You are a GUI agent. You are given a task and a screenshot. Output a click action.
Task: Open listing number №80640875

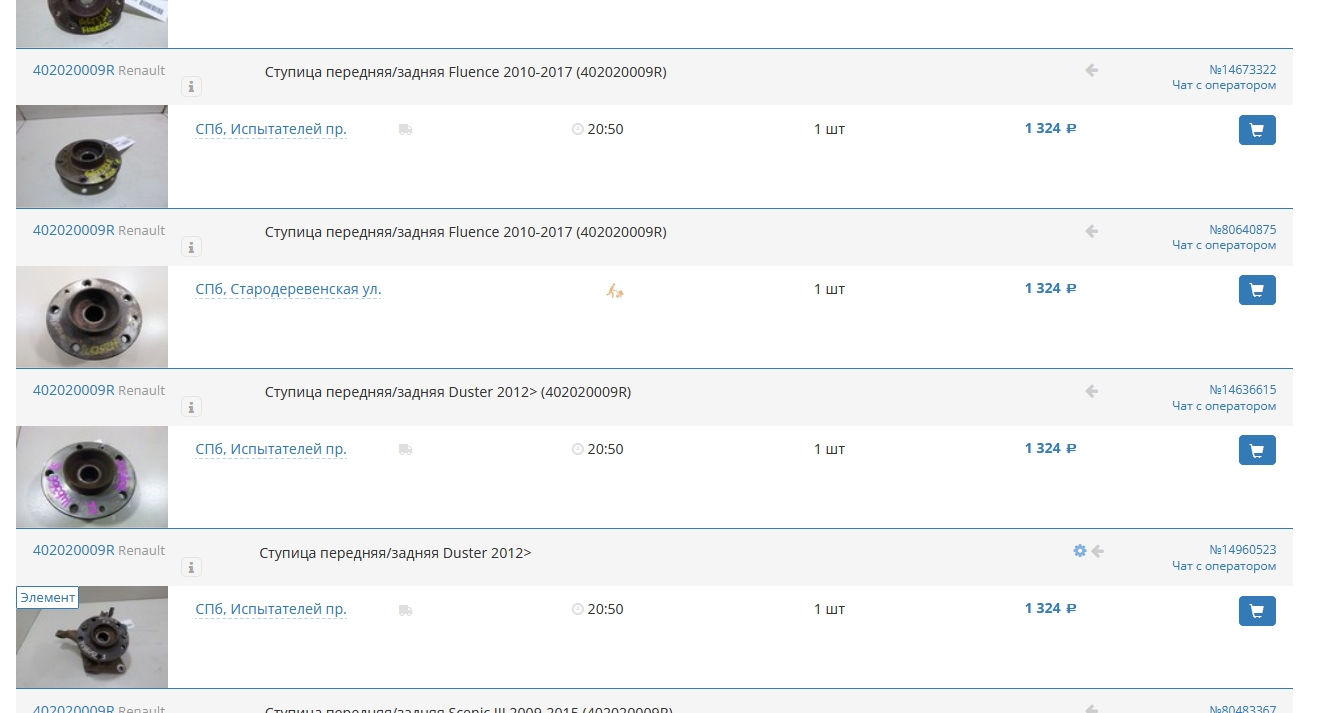(1242, 229)
